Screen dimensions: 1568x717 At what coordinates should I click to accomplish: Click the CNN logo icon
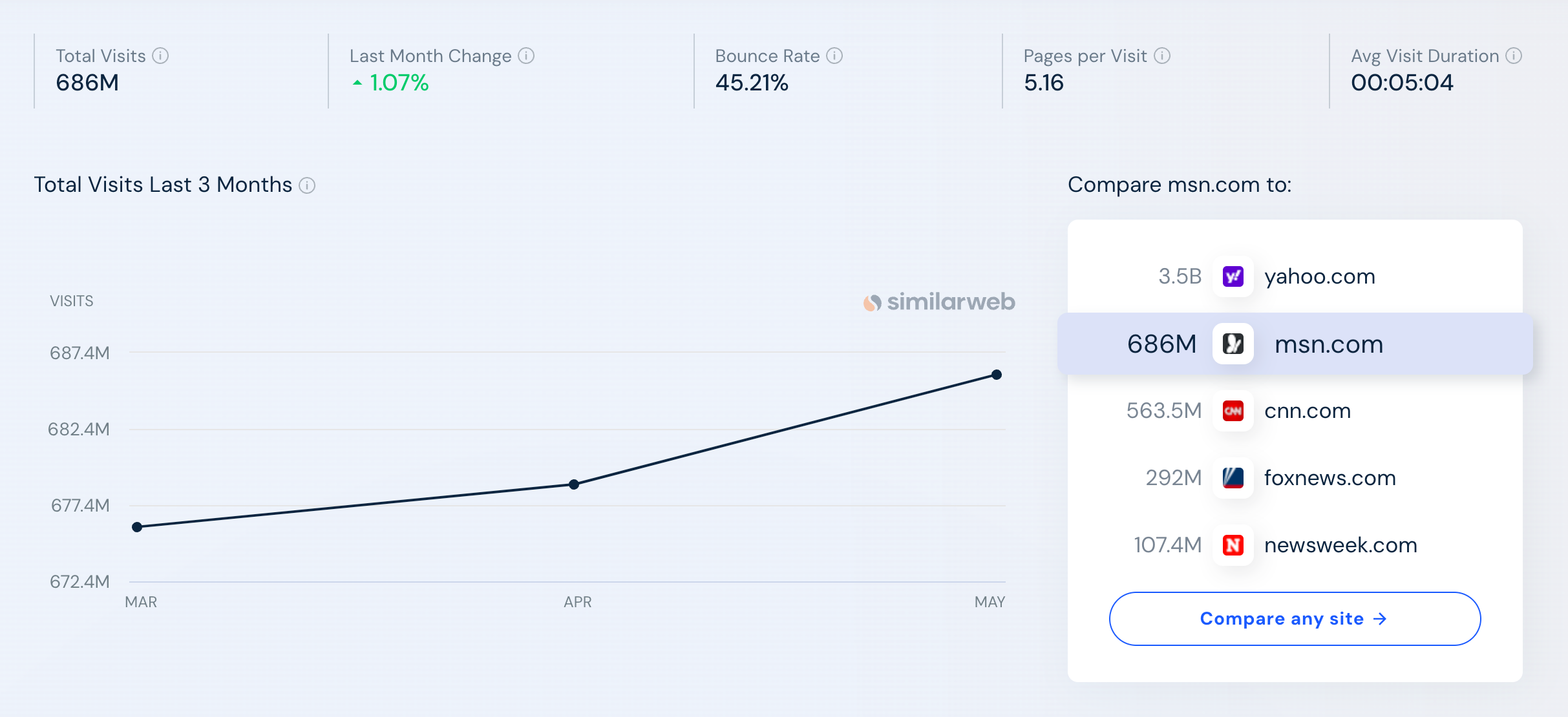[x=1233, y=411]
